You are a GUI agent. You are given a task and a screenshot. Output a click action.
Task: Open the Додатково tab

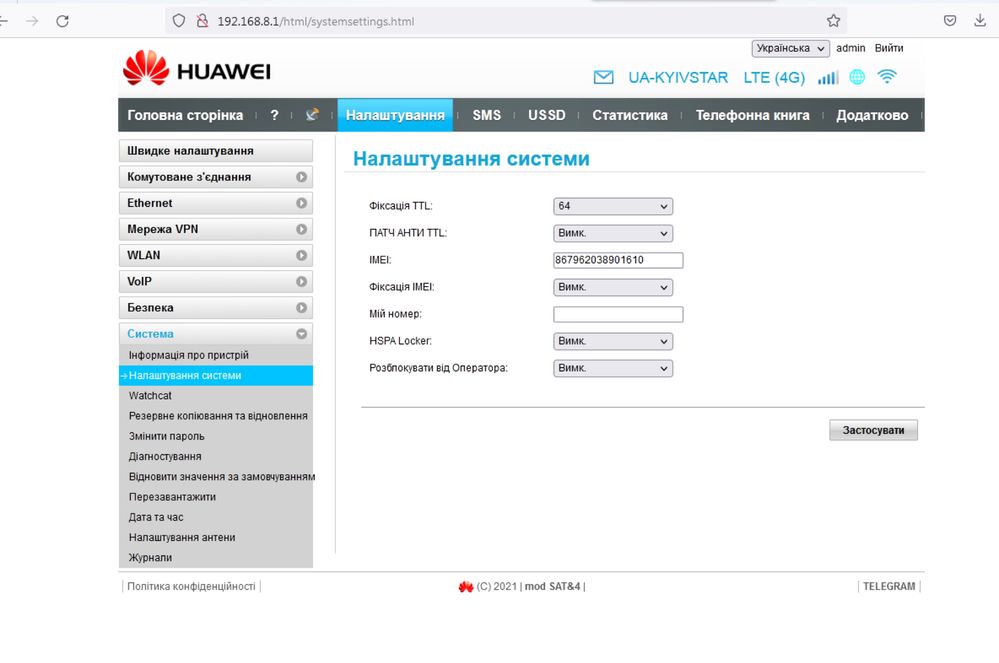872,115
